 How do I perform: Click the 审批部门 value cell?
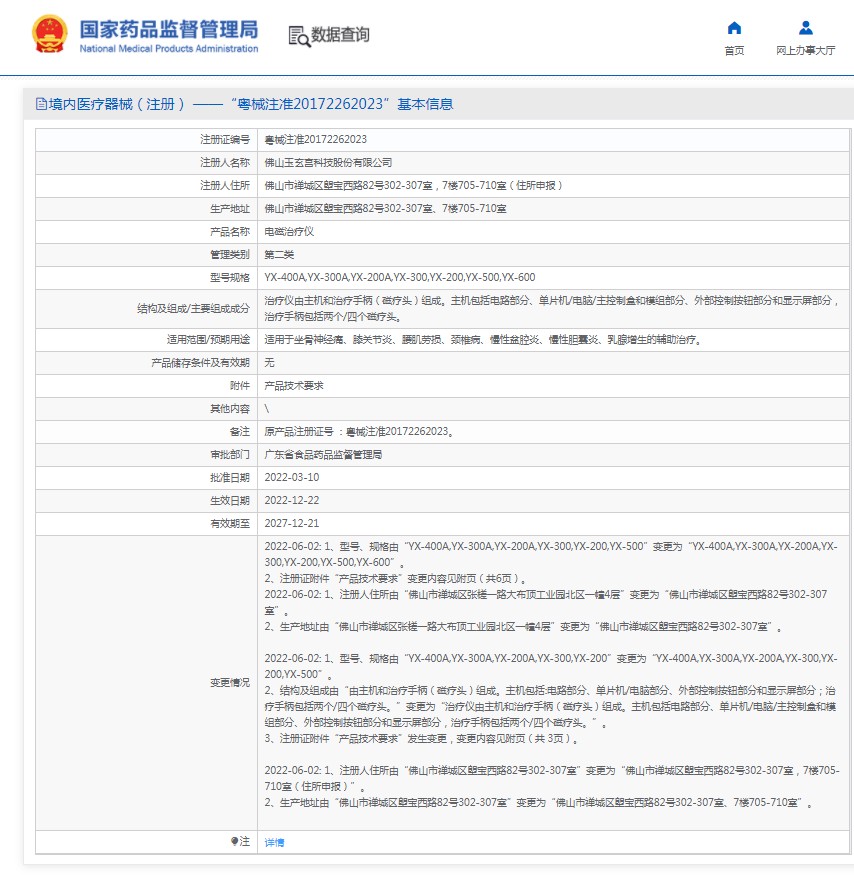(x=554, y=455)
